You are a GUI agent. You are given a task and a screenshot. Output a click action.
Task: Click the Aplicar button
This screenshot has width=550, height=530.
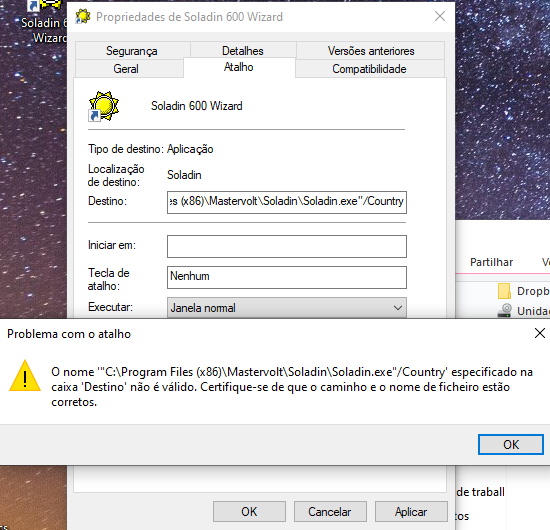coord(411,511)
